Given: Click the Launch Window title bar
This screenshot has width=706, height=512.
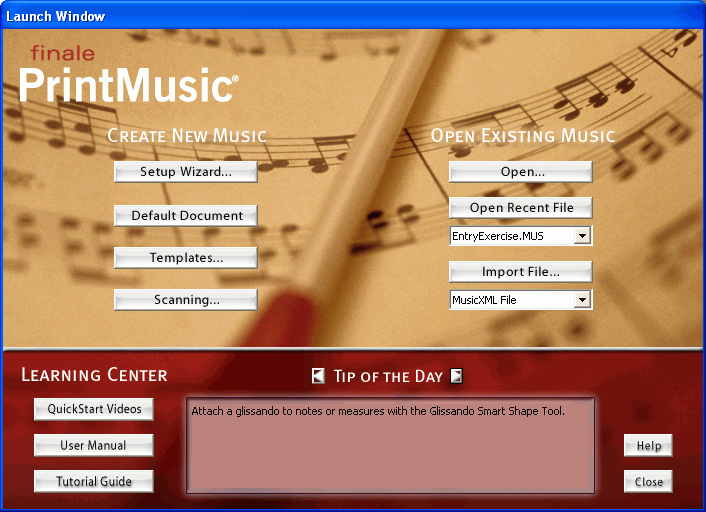Looking at the screenshot, I should (x=353, y=16).
